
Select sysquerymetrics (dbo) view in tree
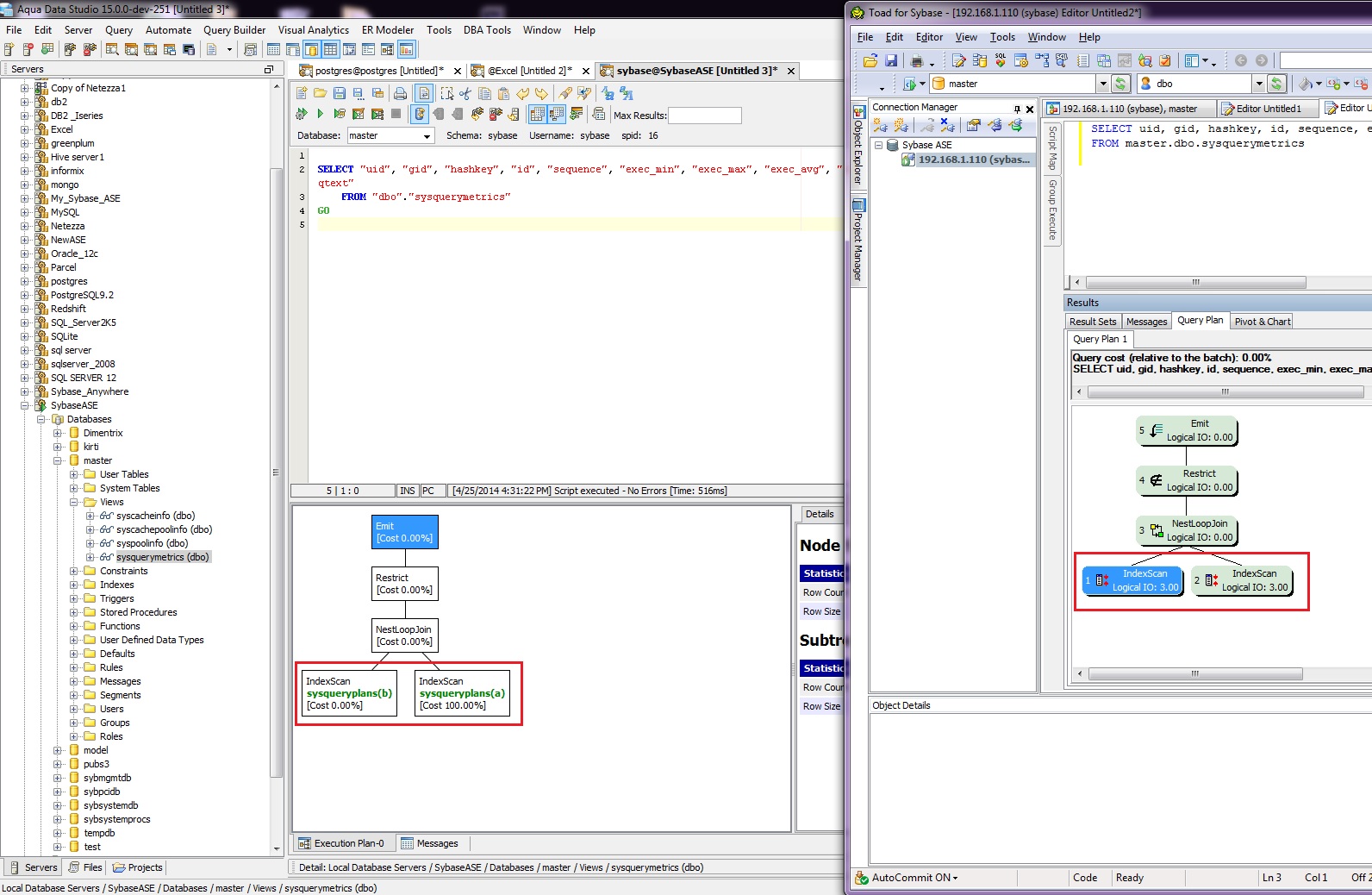pos(162,557)
